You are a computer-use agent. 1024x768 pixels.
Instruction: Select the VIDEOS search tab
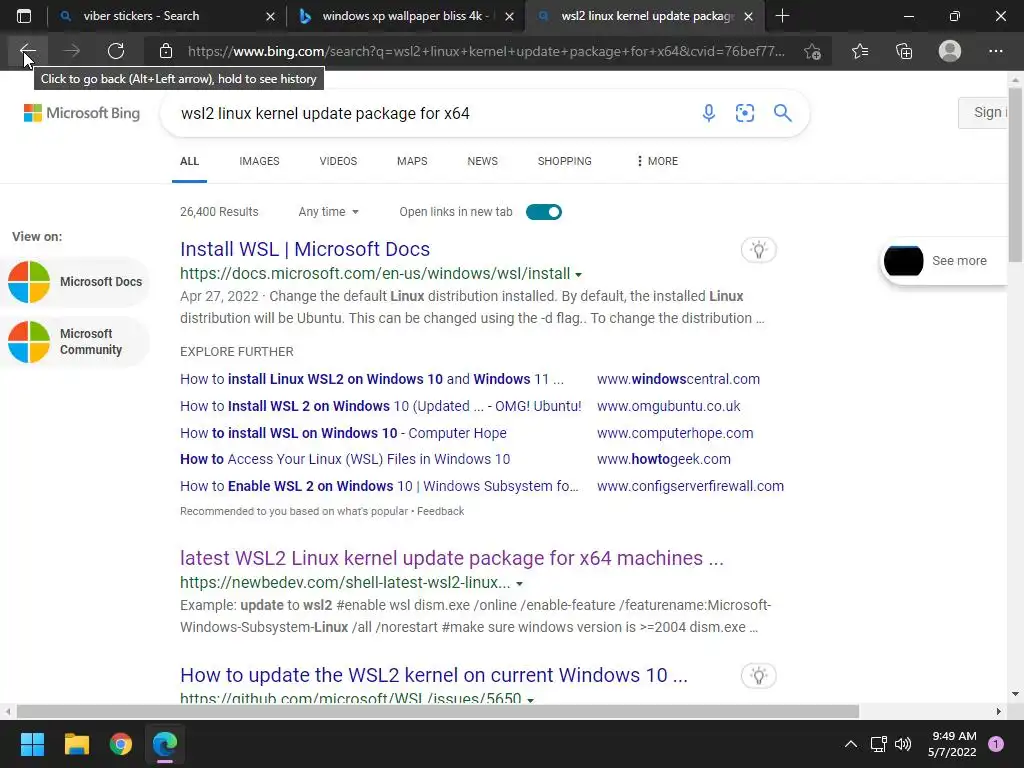click(338, 161)
